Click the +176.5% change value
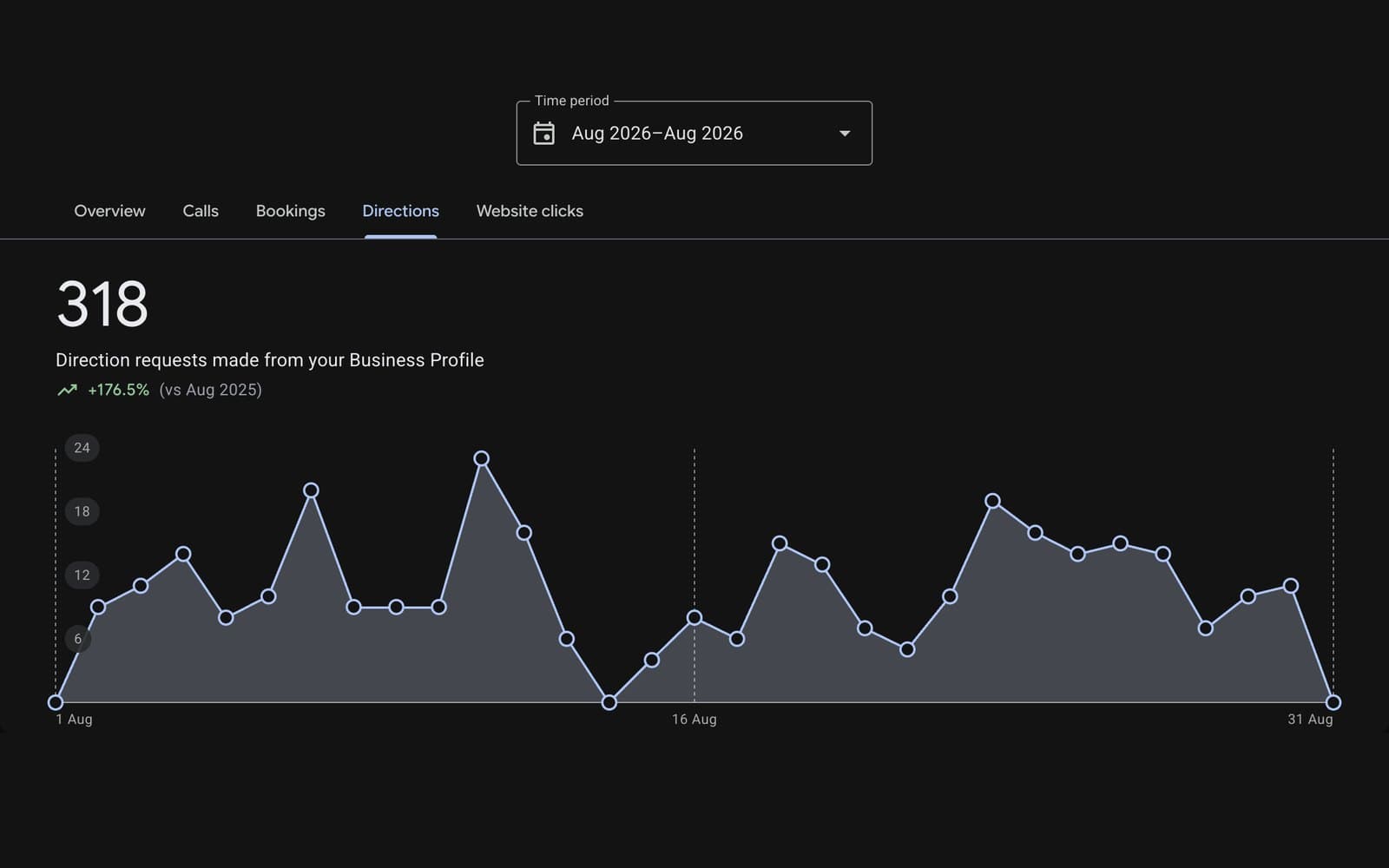This screenshot has height=868, width=1389. click(118, 390)
